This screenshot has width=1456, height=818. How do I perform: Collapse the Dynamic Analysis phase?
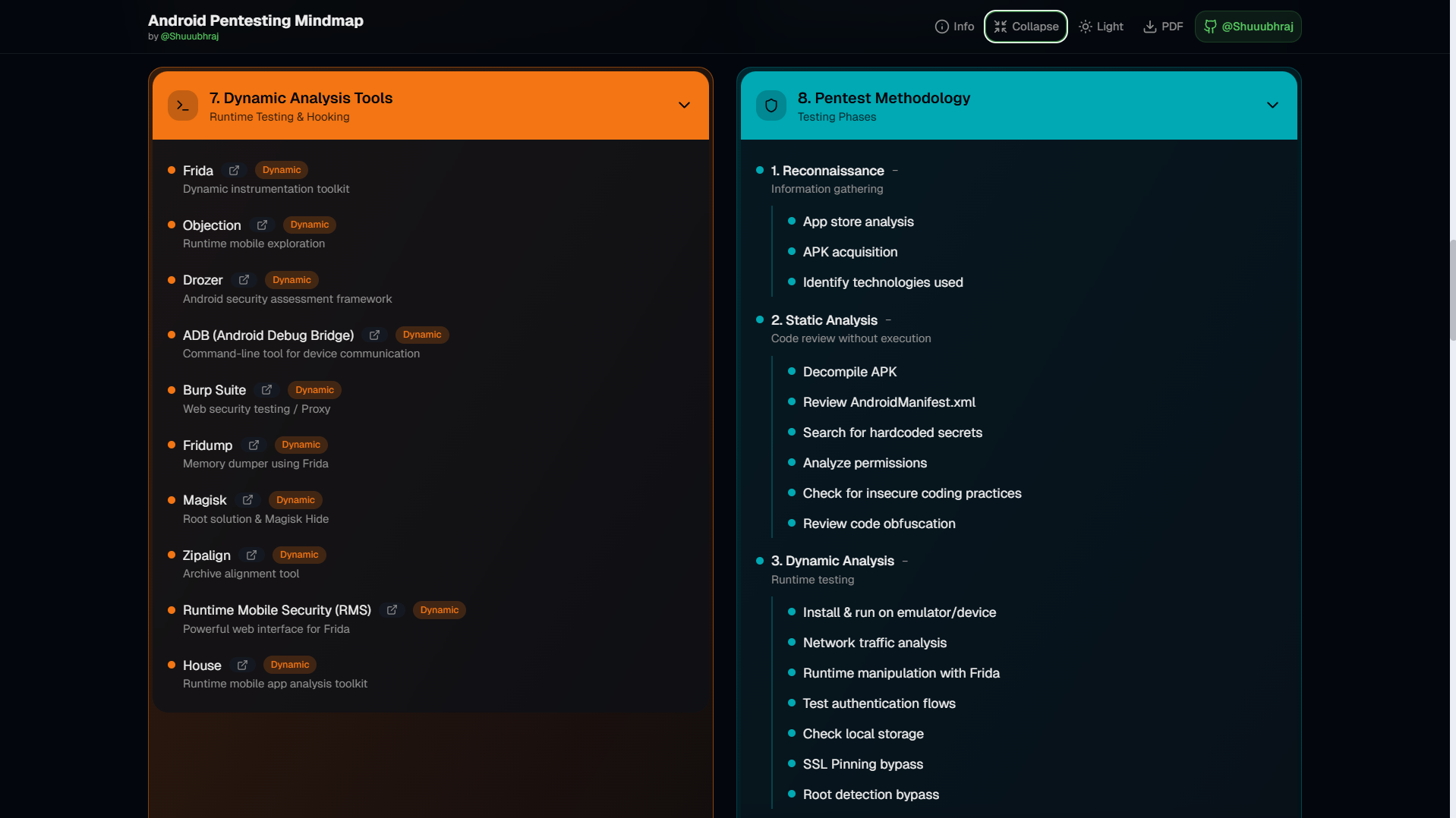click(905, 561)
